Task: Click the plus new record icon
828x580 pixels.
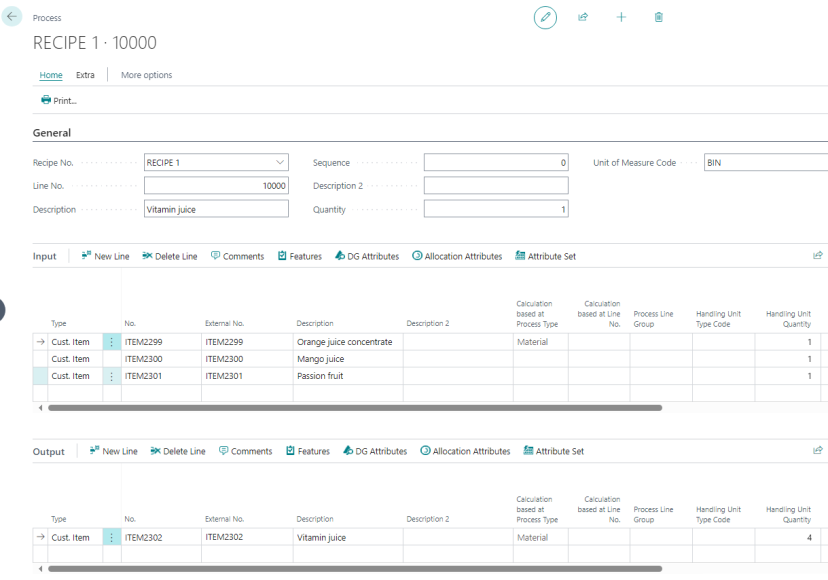Action: point(621,17)
